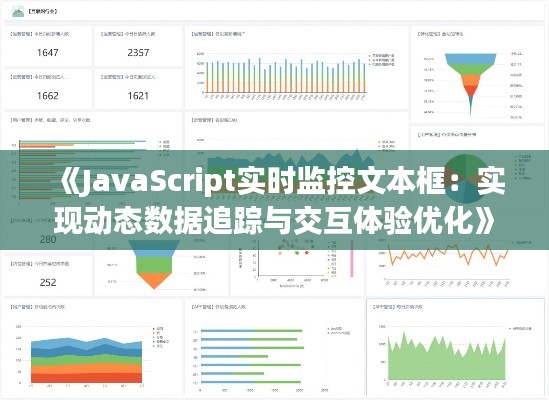Click the dashboard logo icon at top-left
Image resolution: width=549 pixels, height=400 pixels.
point(18,12)
